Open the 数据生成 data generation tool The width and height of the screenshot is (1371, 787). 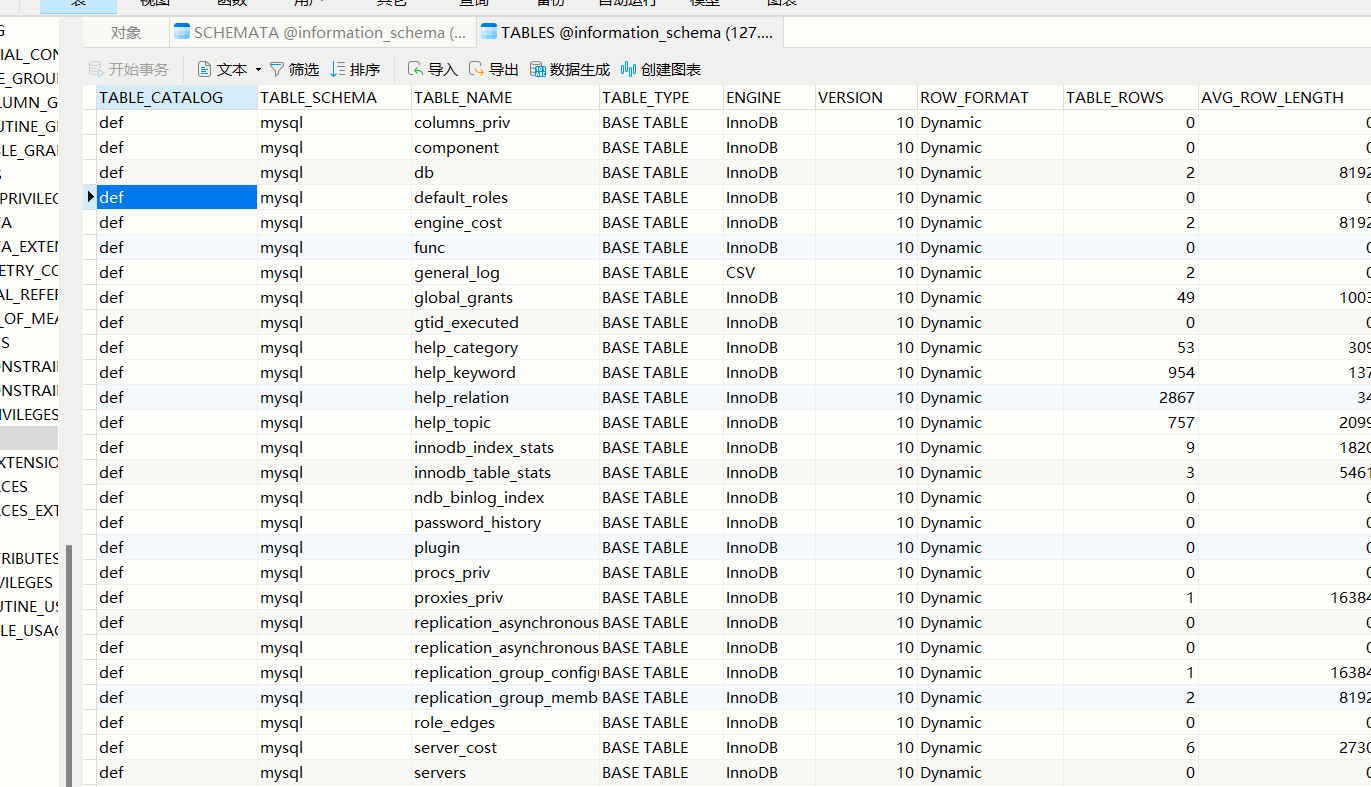point(538,69)
